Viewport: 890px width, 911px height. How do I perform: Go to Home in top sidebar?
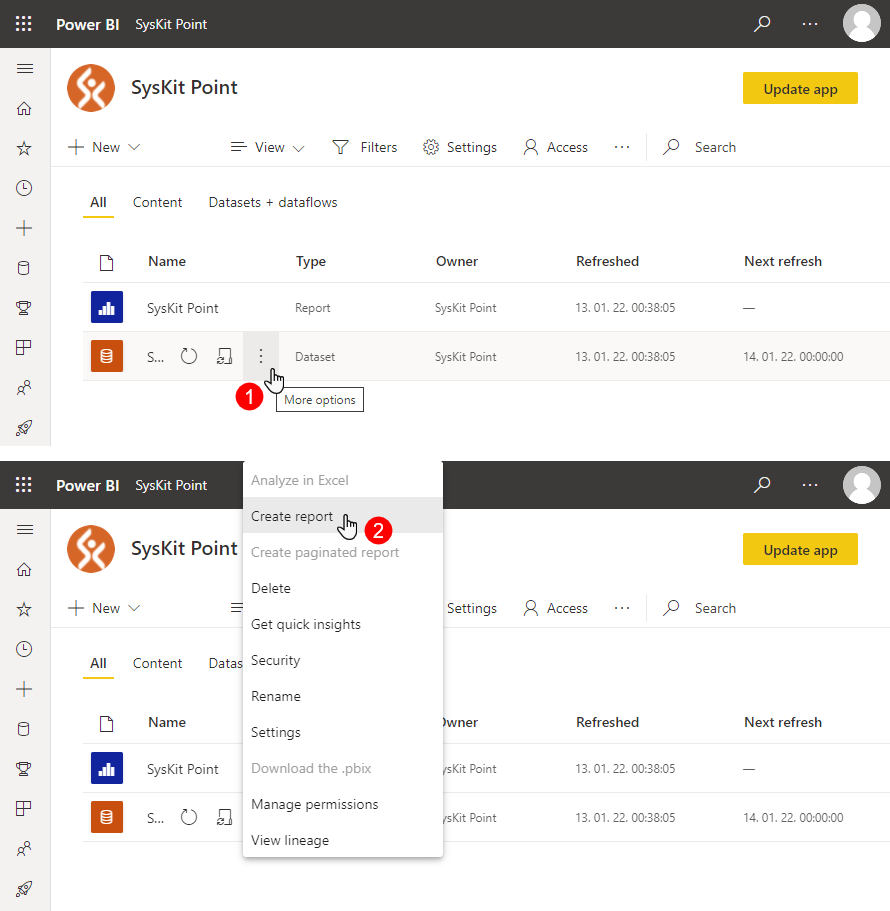click(24, 108)
